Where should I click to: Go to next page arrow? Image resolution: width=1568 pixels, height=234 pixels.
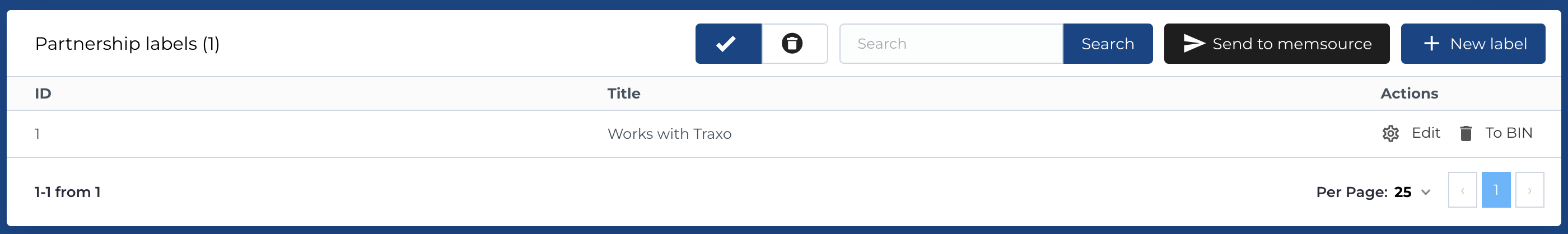(x=1529, y=190)
